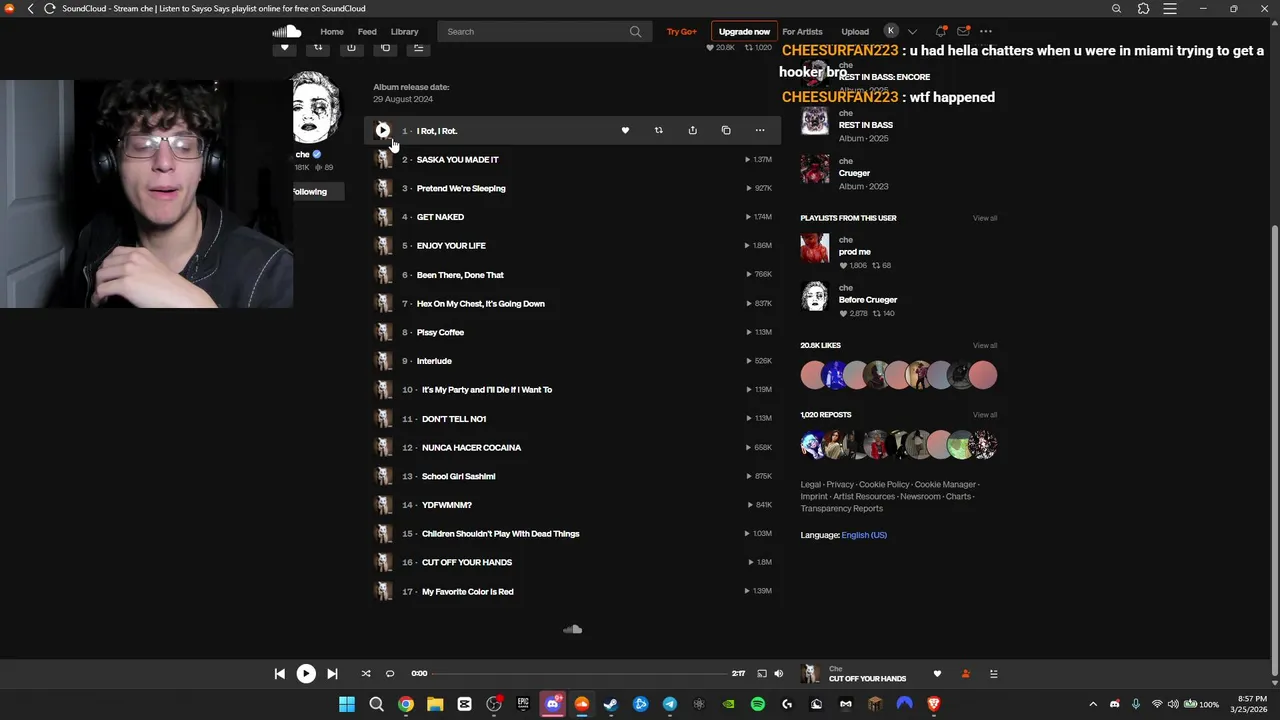This screenshot has width=1280, height=720.
Task: Open the Library tab
Action: coord(405,31)
